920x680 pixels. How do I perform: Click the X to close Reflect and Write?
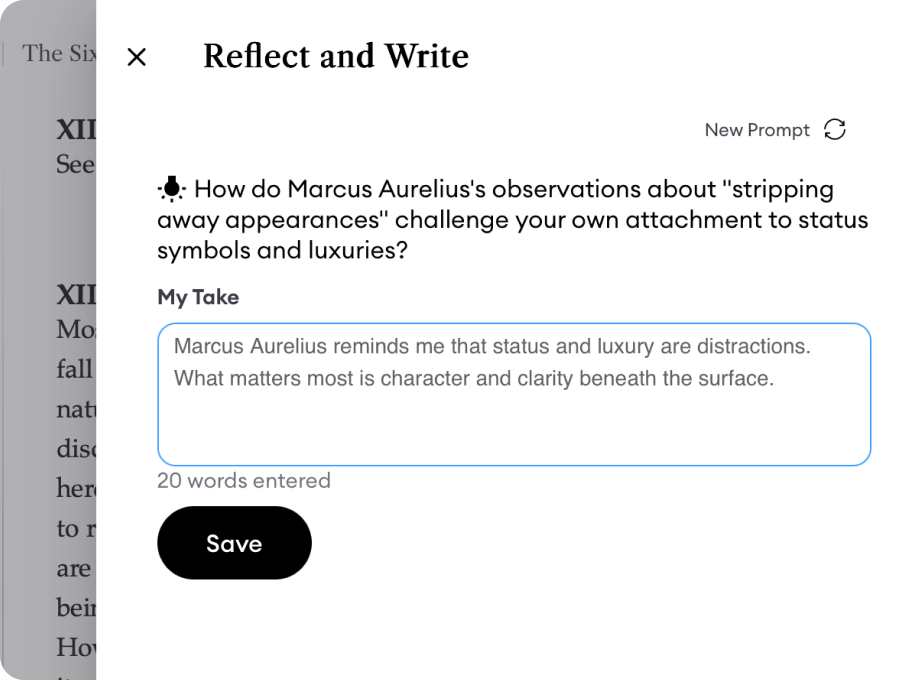(x=136, y=57)
